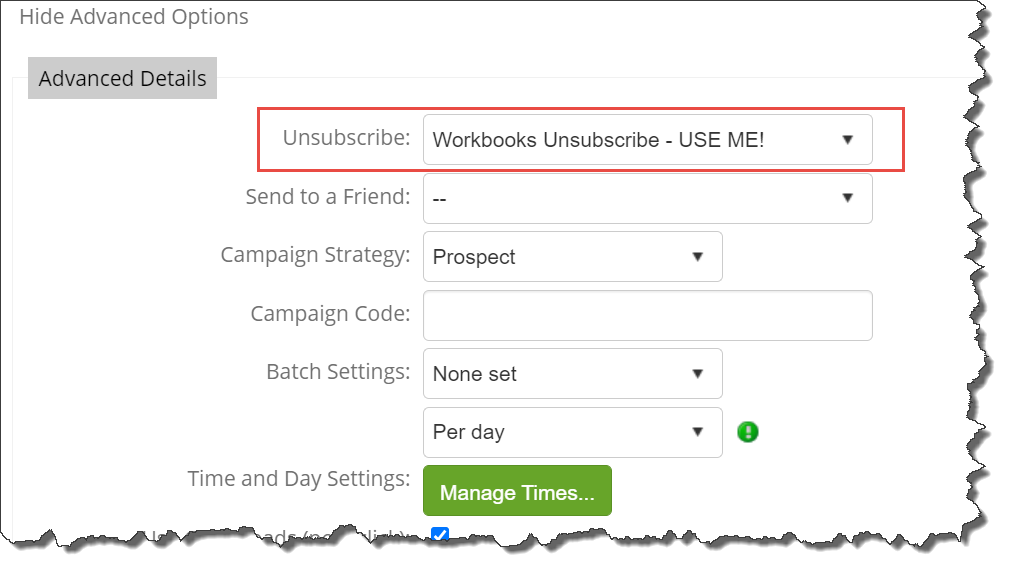Click the Unsubscribe dropdown arrow

click(847, 140)
